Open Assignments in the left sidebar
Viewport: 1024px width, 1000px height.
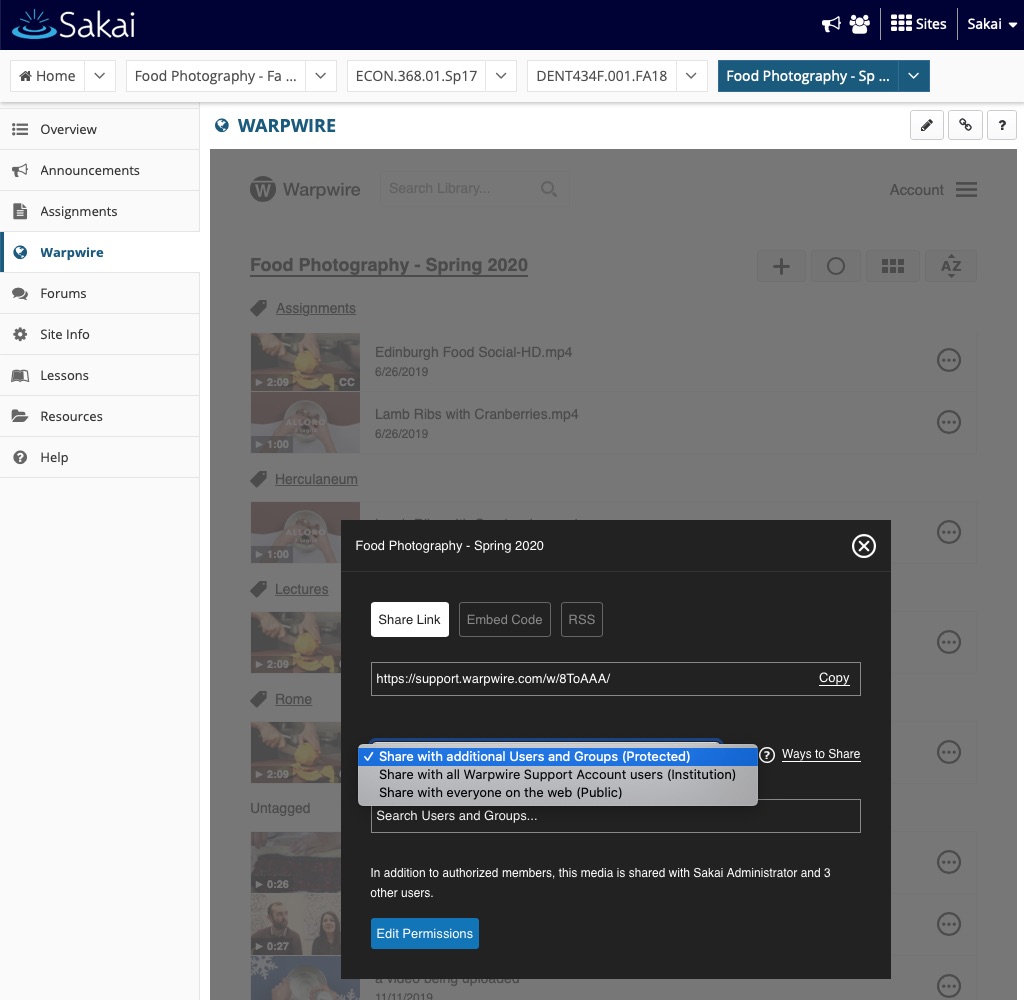pyautogui.click(x=100, y=212)
